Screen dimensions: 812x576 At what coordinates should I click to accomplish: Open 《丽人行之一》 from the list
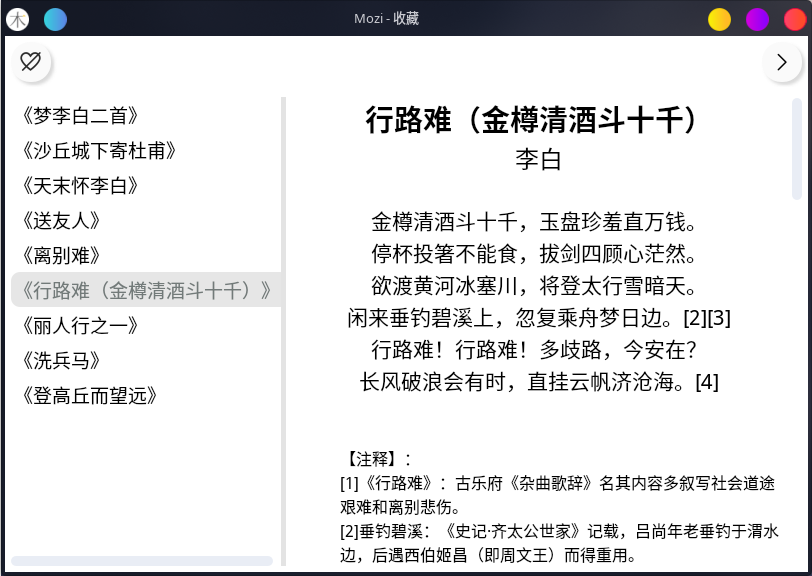coord(146,326)
